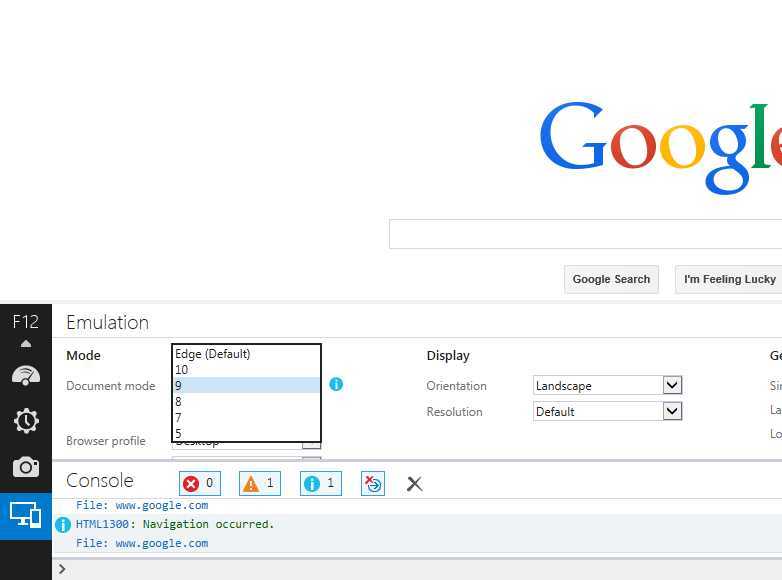The height and width of the screenshot is (580, 782).
Task: Click the up arrow under F12
Action: (26, 344)
